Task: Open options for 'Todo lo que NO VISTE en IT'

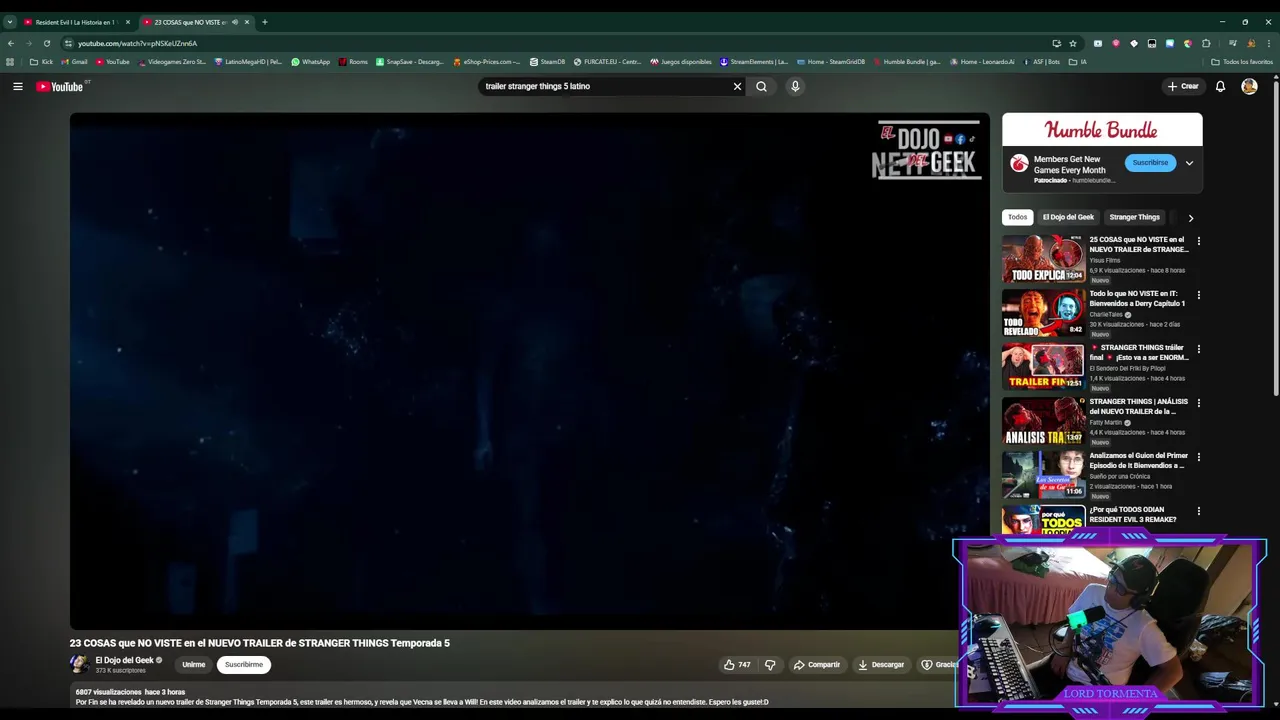Action: click(x=1199, y=295)
